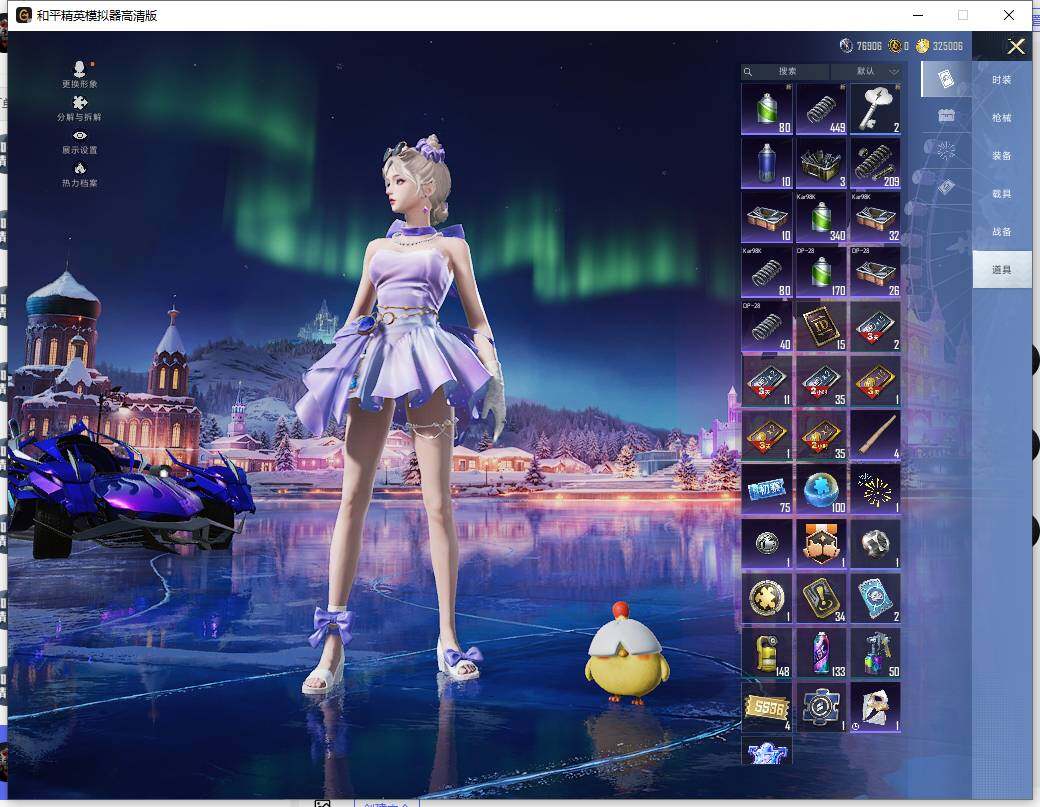Viewport: 1040px width, 807px height.
Task: Select the gold SS36 ticket count 4
Action: [767, 707]
